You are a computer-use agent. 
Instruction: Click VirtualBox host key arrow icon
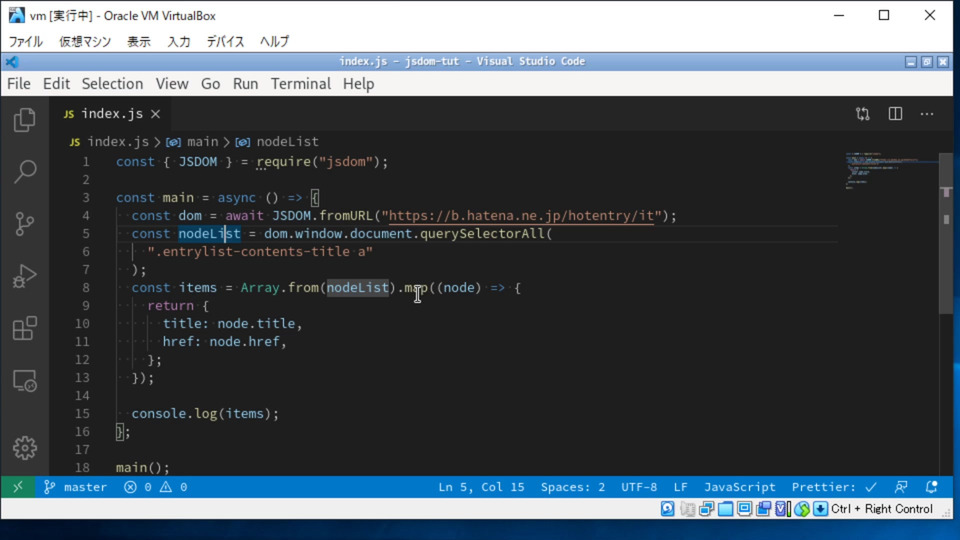pos(820,509)
